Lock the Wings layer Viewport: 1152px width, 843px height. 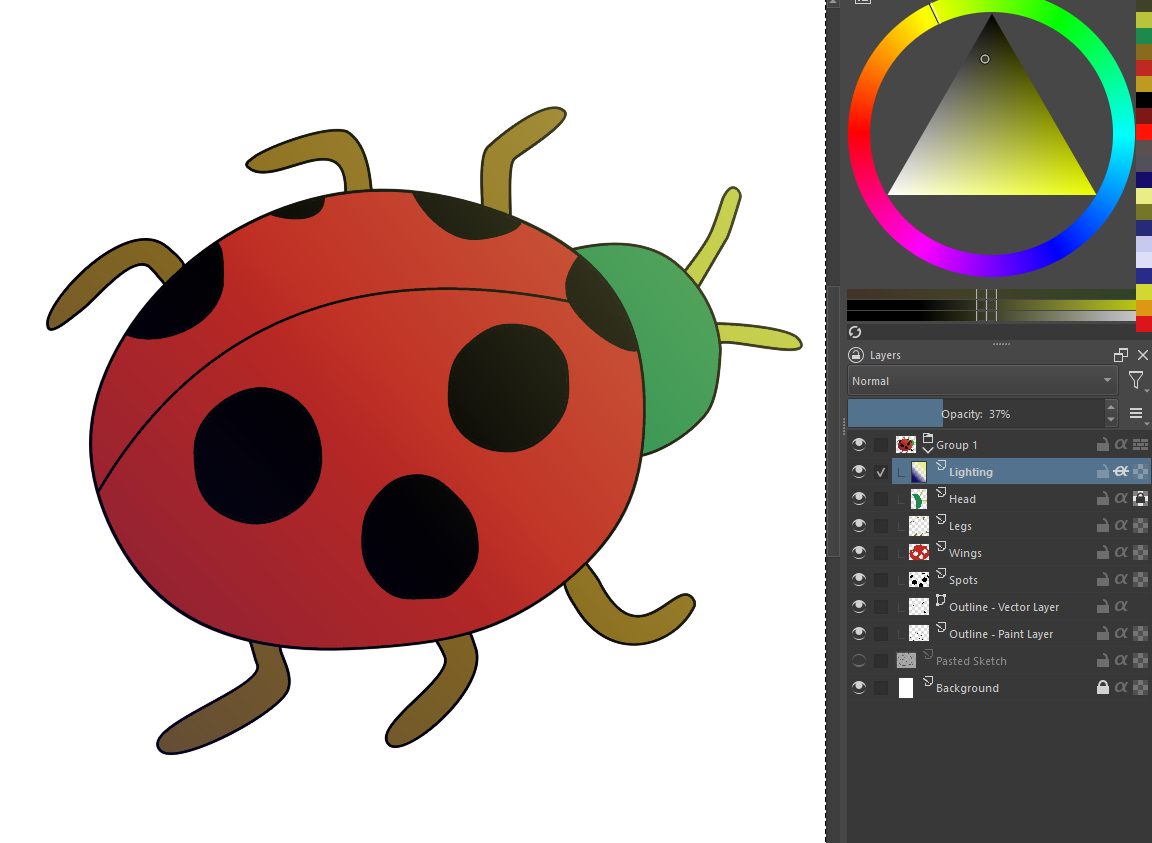[1102, 553]
